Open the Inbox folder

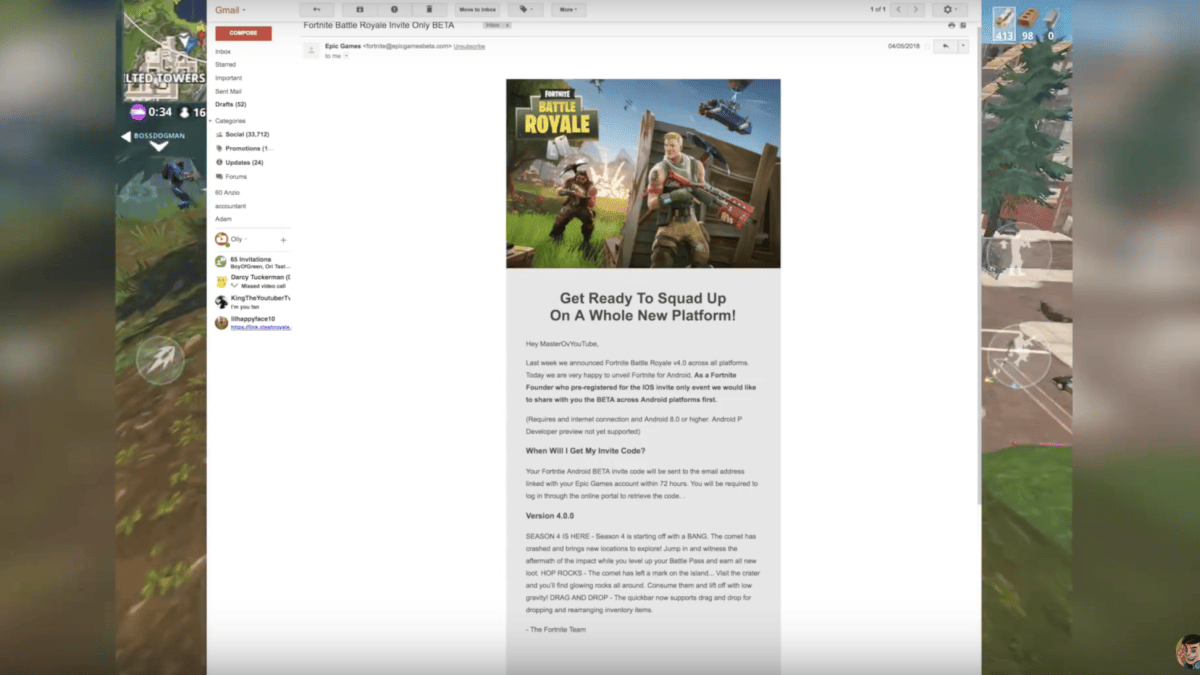coord(223,51)
